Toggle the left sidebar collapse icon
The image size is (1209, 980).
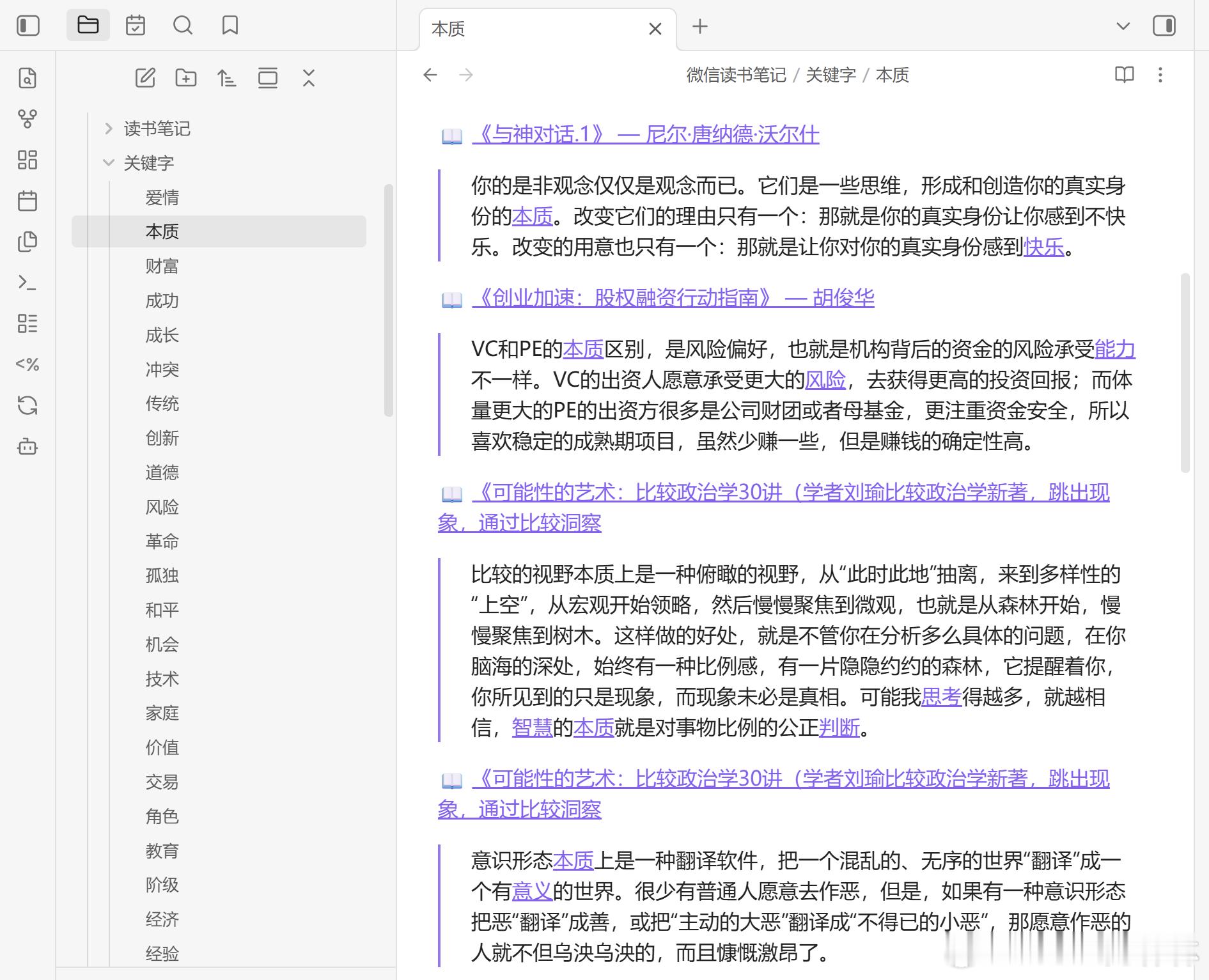click(27, 26)
